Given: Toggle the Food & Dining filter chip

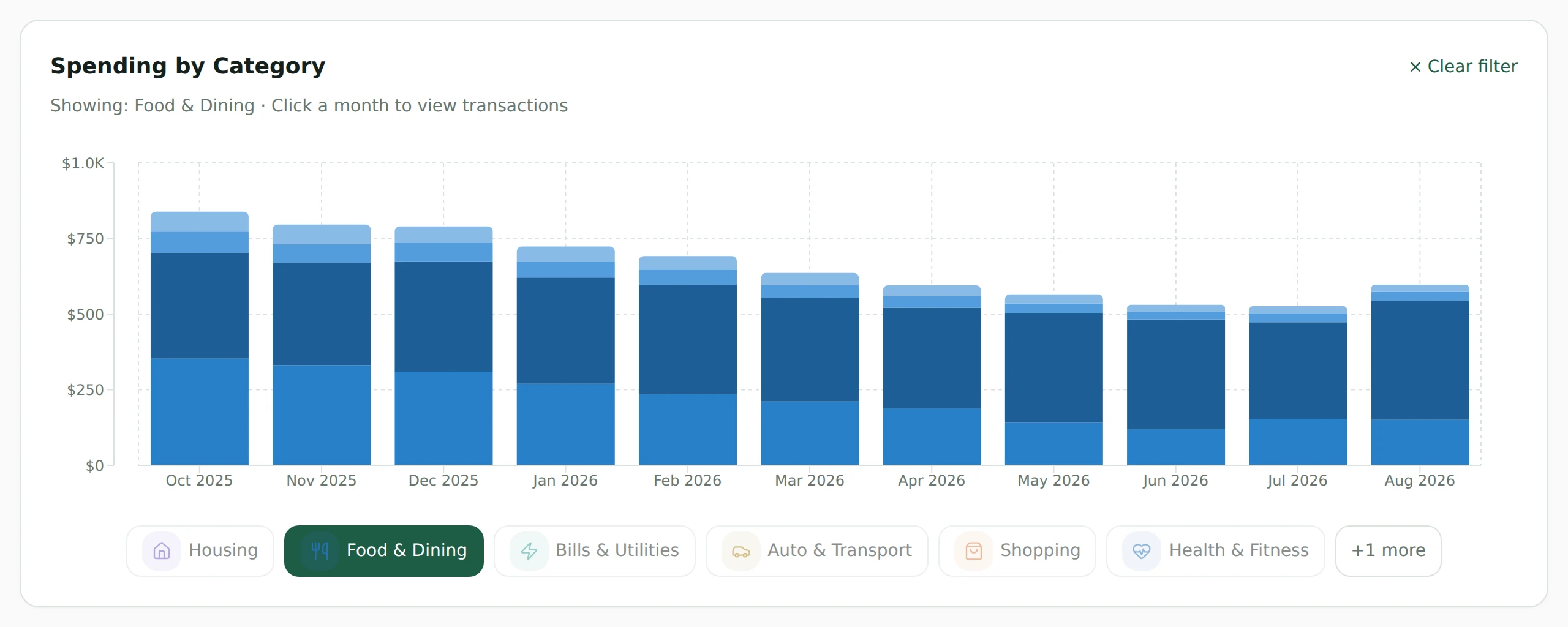Looking at the screenshot, I should [384, 551].
